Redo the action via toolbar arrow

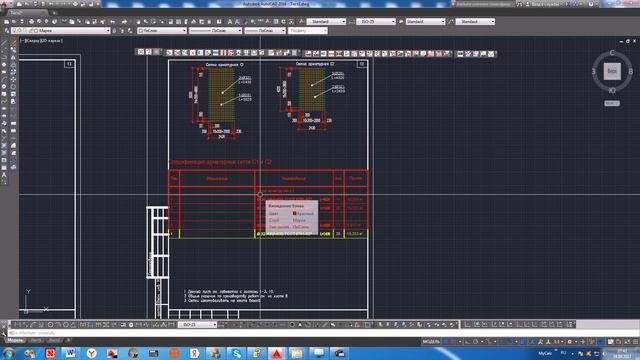[x=124, y=22]
